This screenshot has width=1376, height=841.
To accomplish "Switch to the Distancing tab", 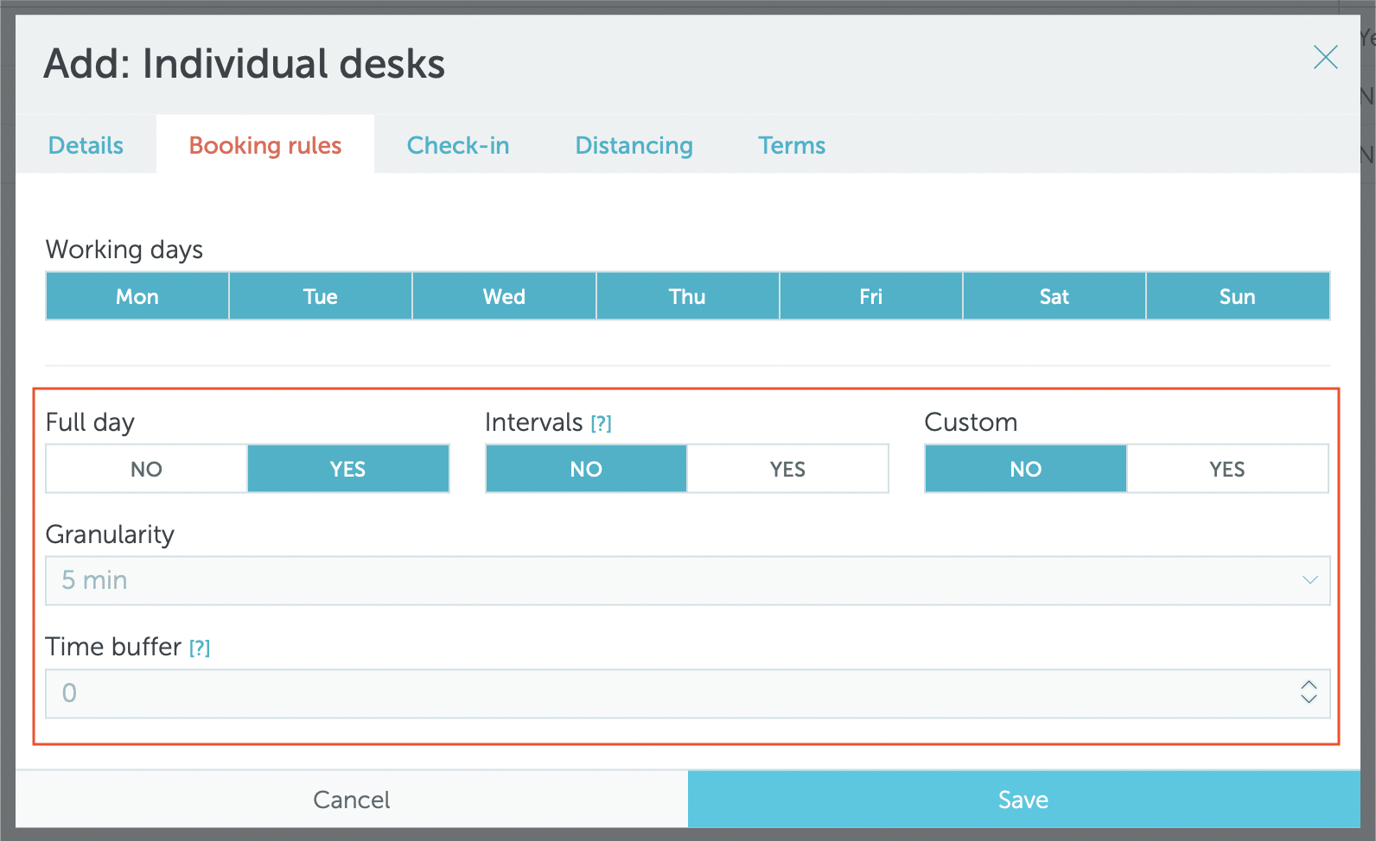I will 633,145.
